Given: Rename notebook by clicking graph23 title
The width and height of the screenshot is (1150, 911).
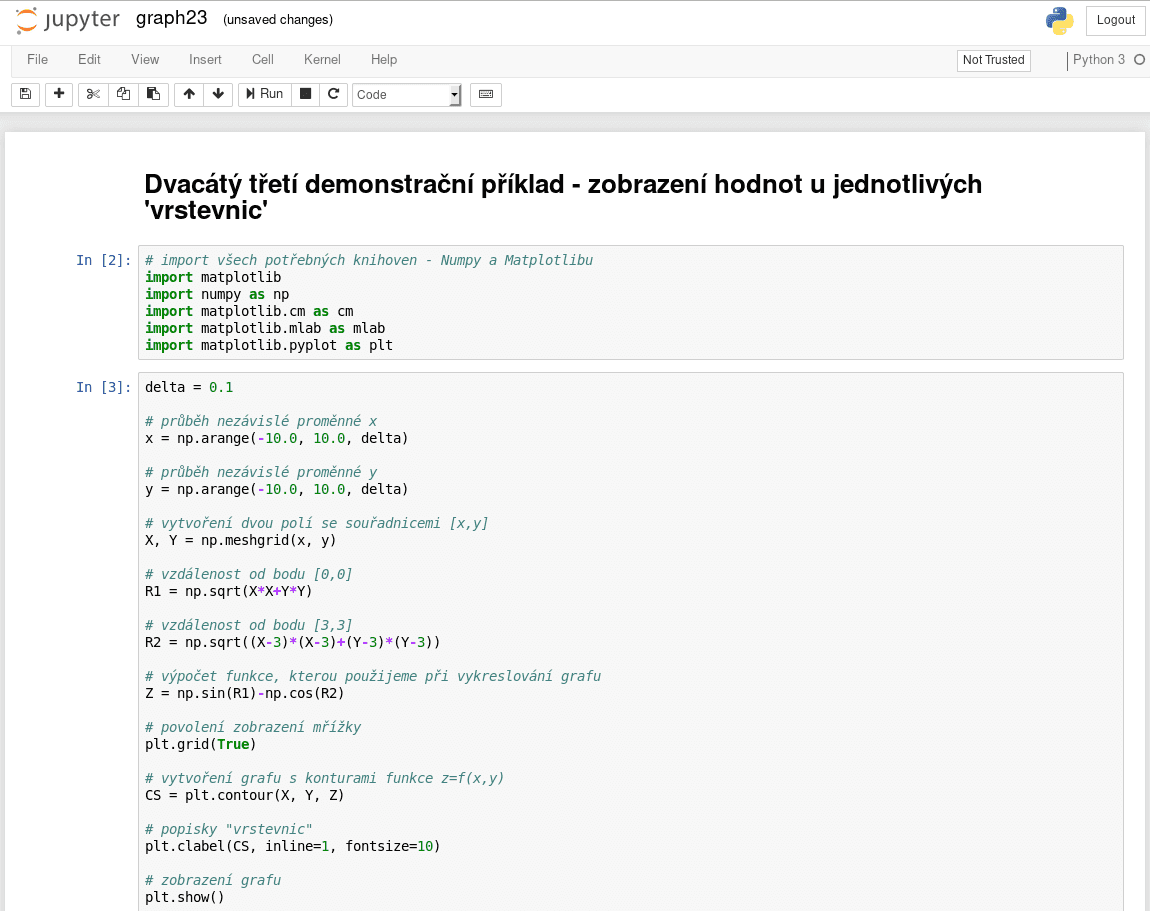Looking at the screenshot, I should point(172,18).
